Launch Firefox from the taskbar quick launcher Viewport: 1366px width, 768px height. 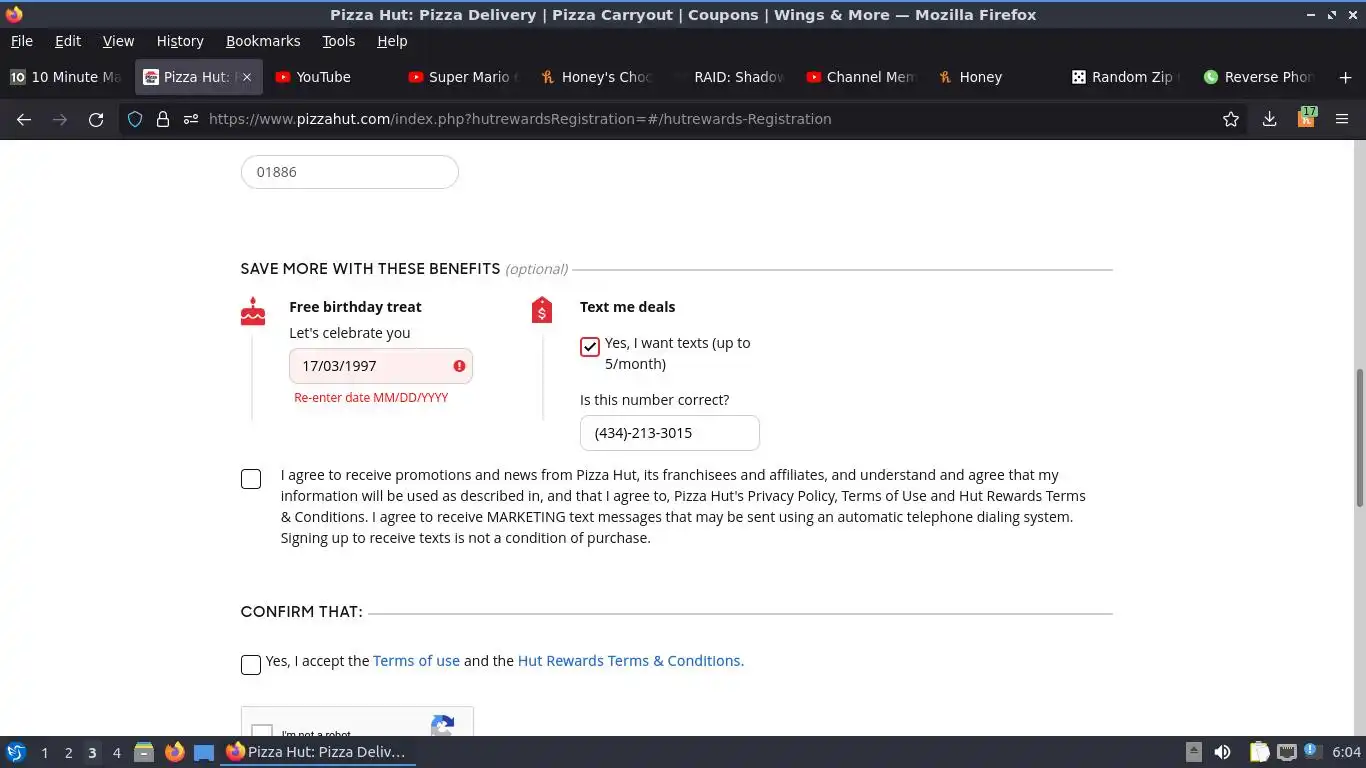tap(174, 752)
